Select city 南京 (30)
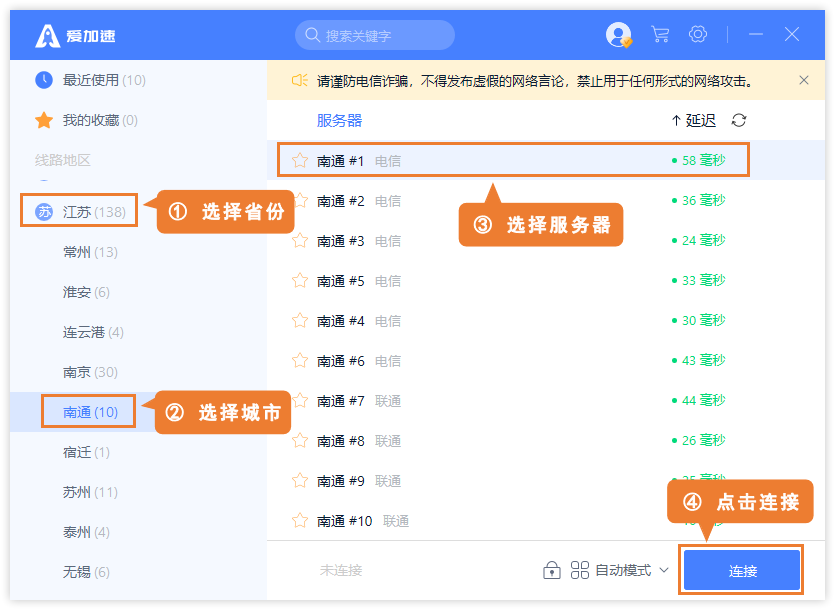Screen dimensions: 835x610 coord(90,372)
